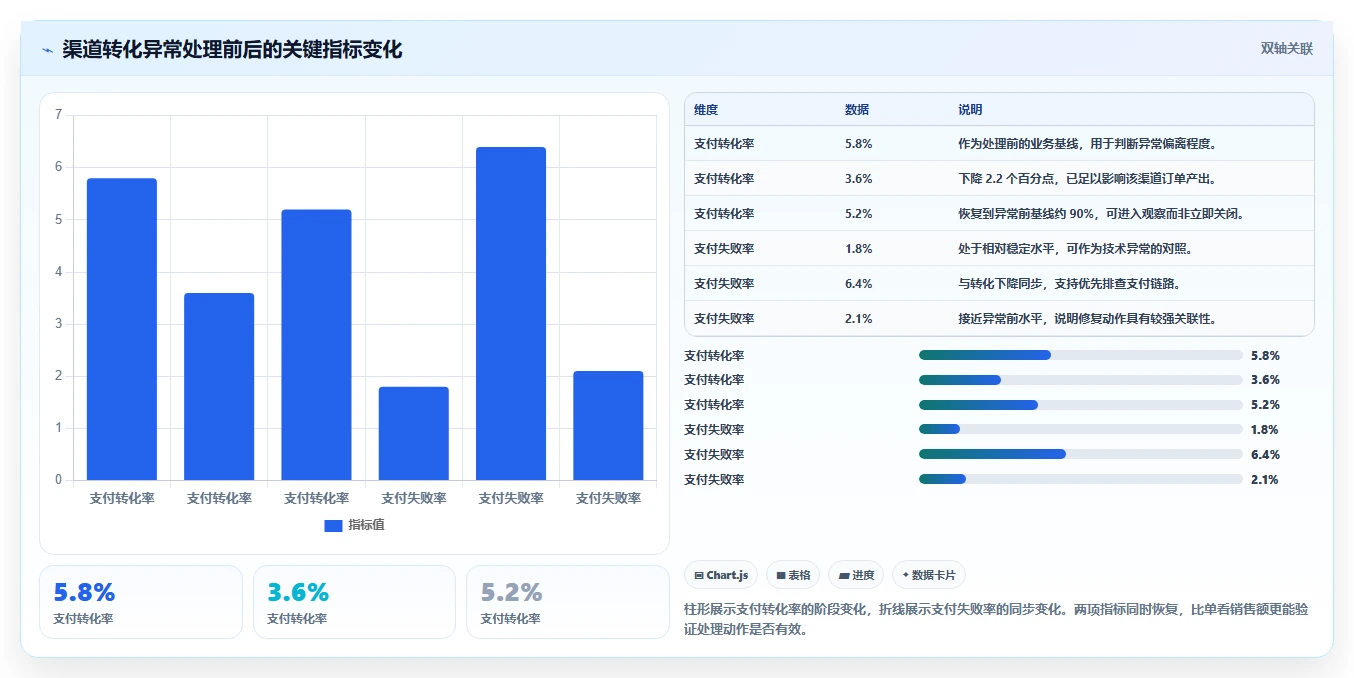Select the 数据卡片 chip
The height and width of the screenshot is (678, 1354).
click(x=929, y=575)
